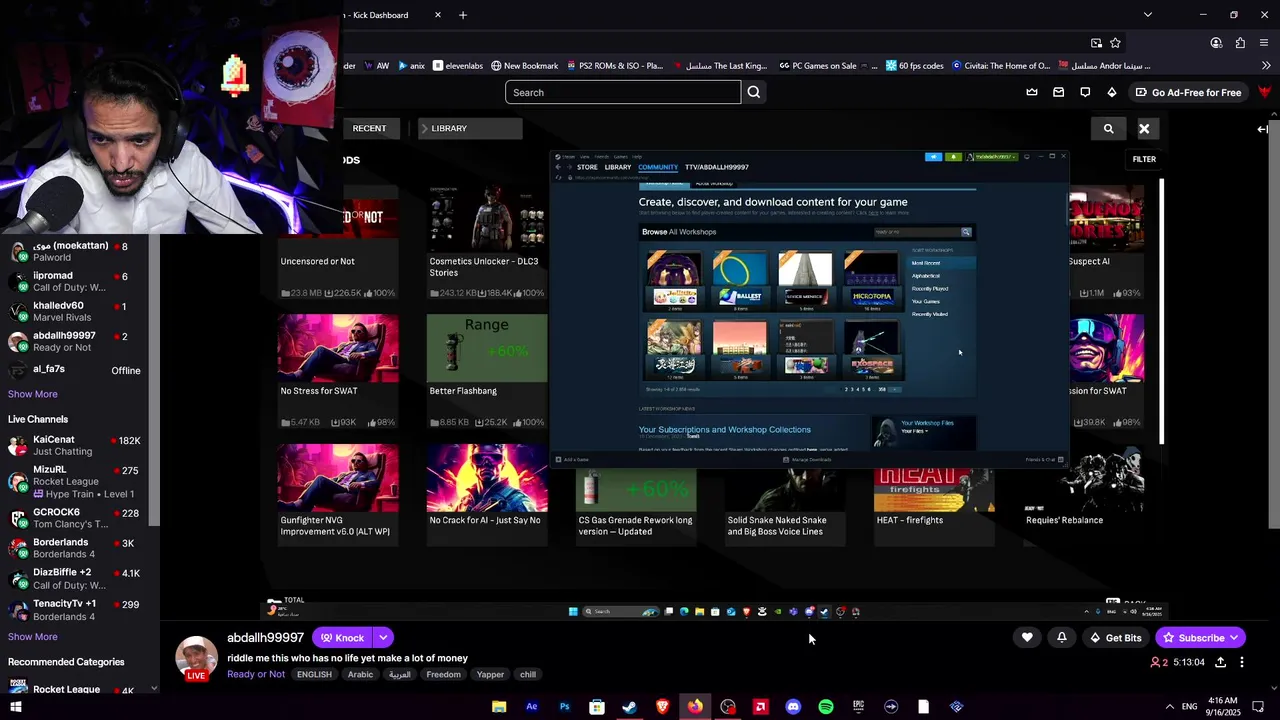Image resolution: width=1280 pixels, height=720 pixels.
Task: Choose Alphabetical workshop sort in Steam
Action: (x=926, y=276)
